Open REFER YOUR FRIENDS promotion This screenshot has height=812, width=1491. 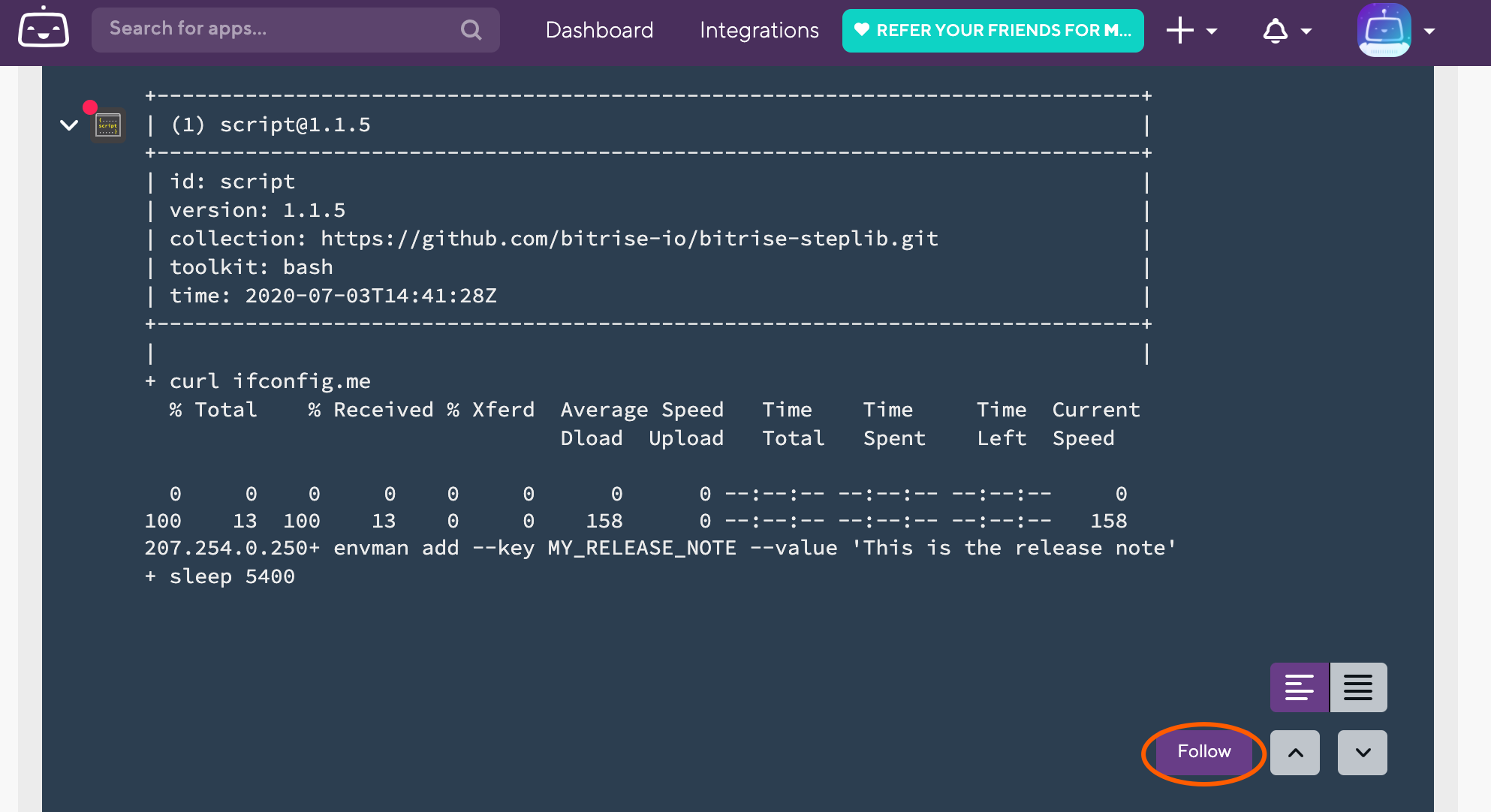tap(992, 30)
